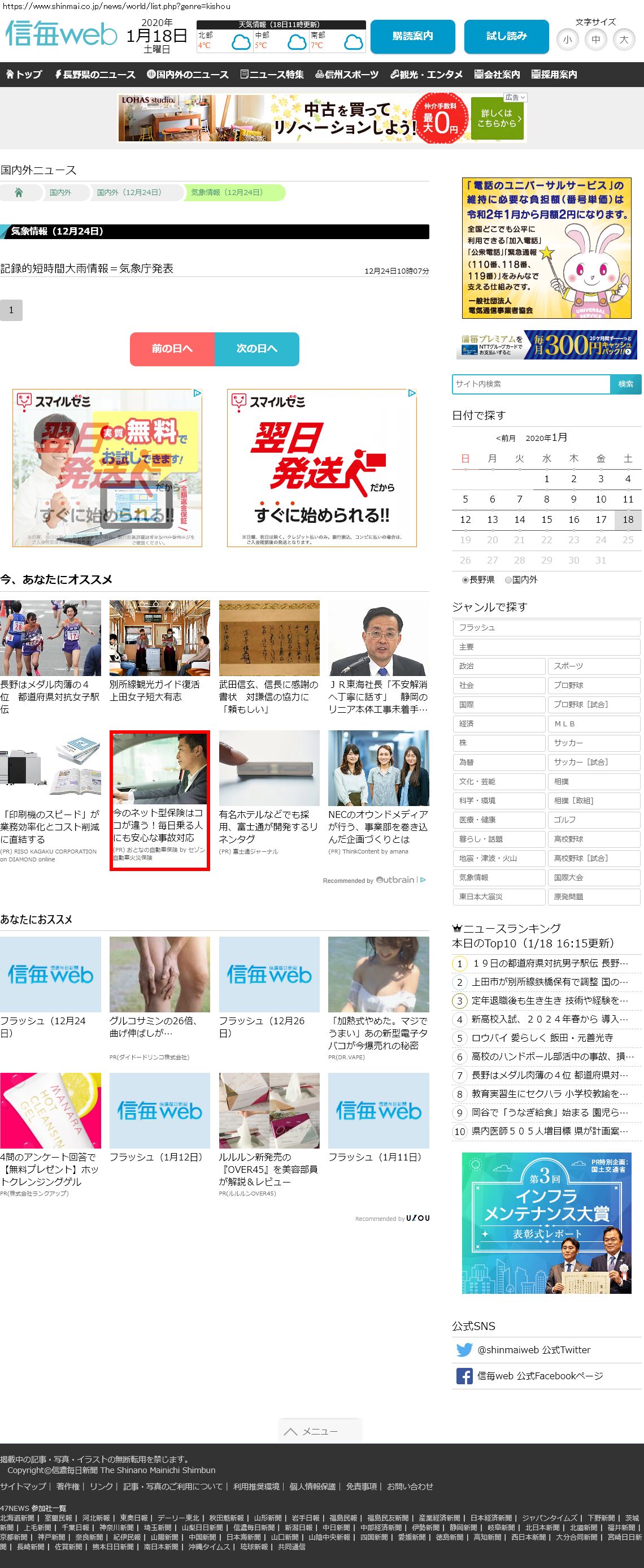Select the 国内外 radio button
Viewport: 644px width, 1568px height.
tap(508, 580)
